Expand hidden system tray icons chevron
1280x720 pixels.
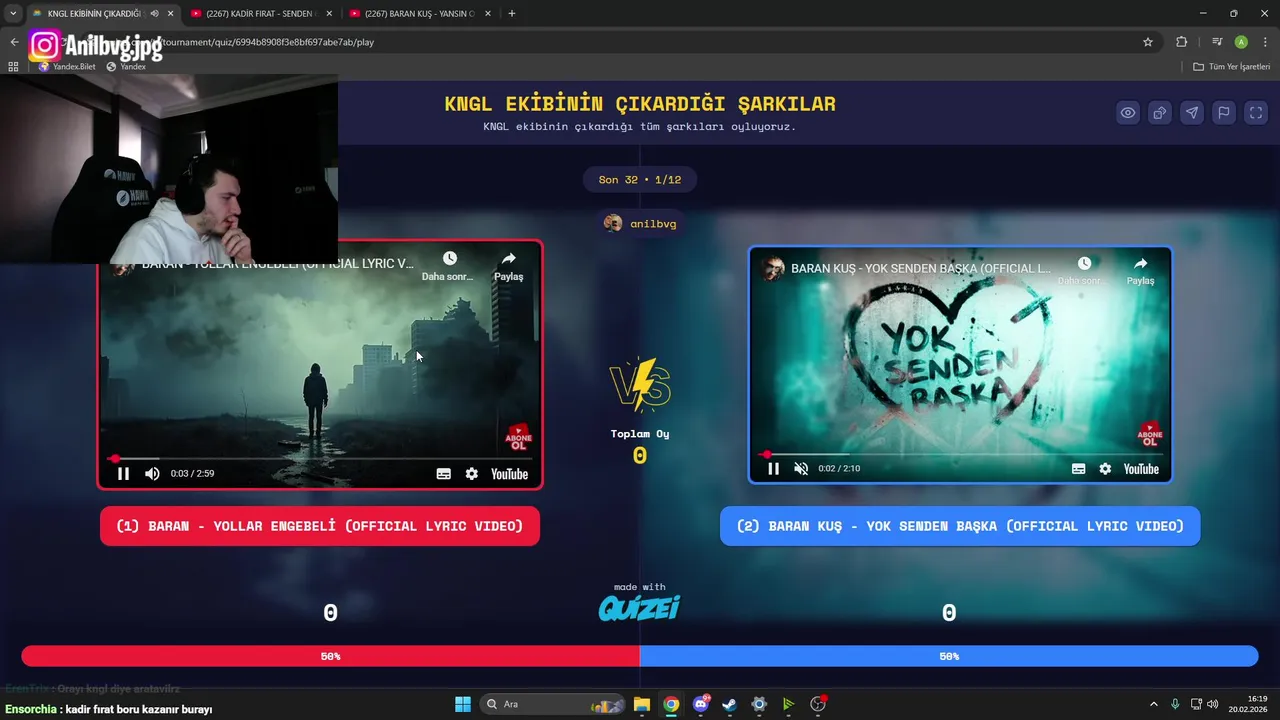point(1153,704)
